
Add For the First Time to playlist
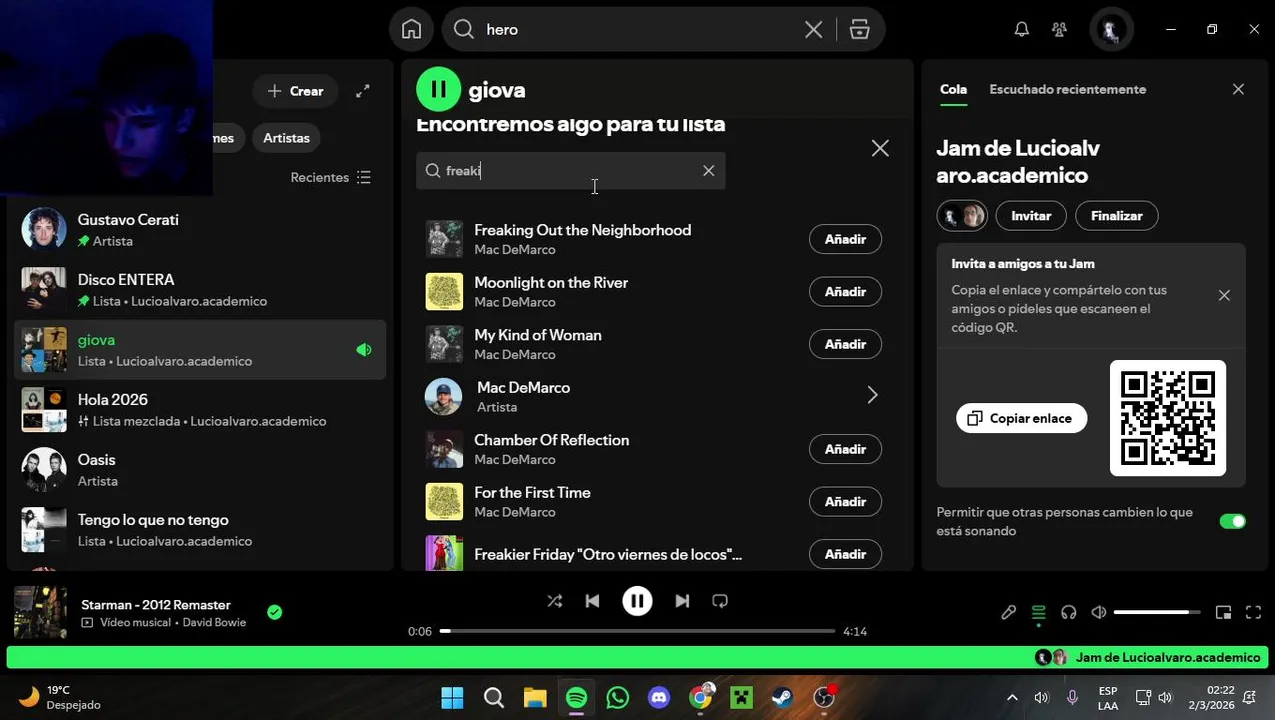[845, 502]
